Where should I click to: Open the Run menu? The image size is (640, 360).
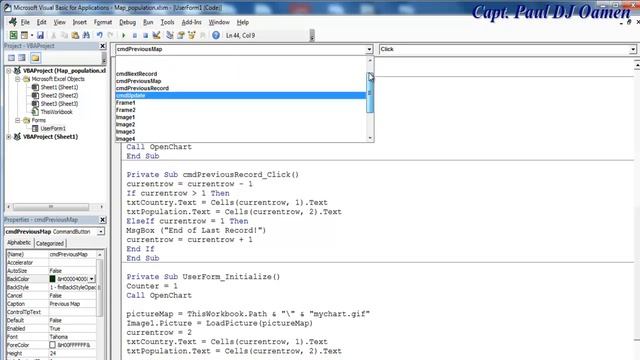tap(148, 22)
